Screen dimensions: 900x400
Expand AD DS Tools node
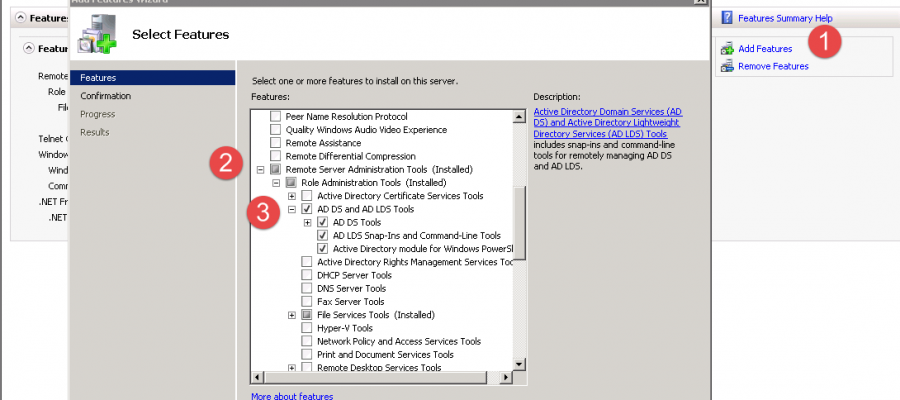coord(307,223)
